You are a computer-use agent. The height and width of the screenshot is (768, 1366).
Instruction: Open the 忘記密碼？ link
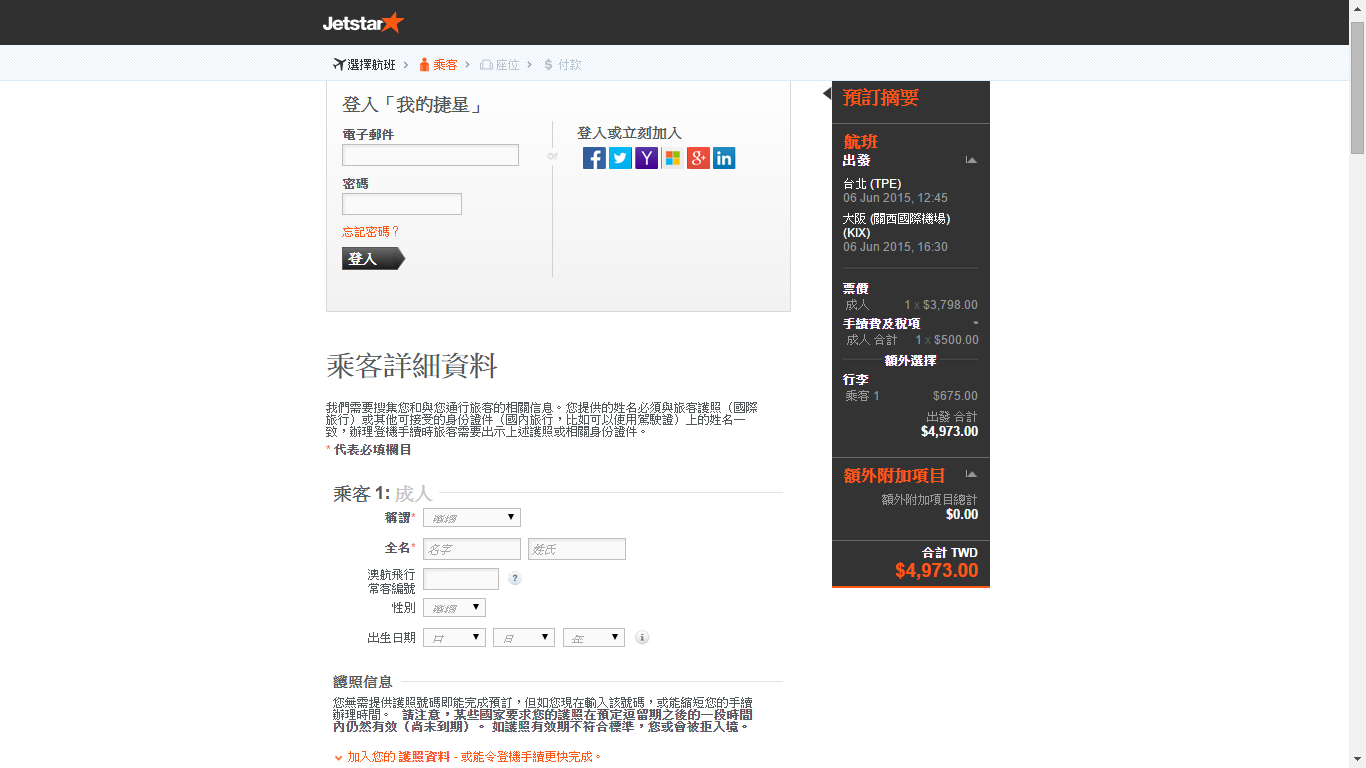(x=371, y=231)
